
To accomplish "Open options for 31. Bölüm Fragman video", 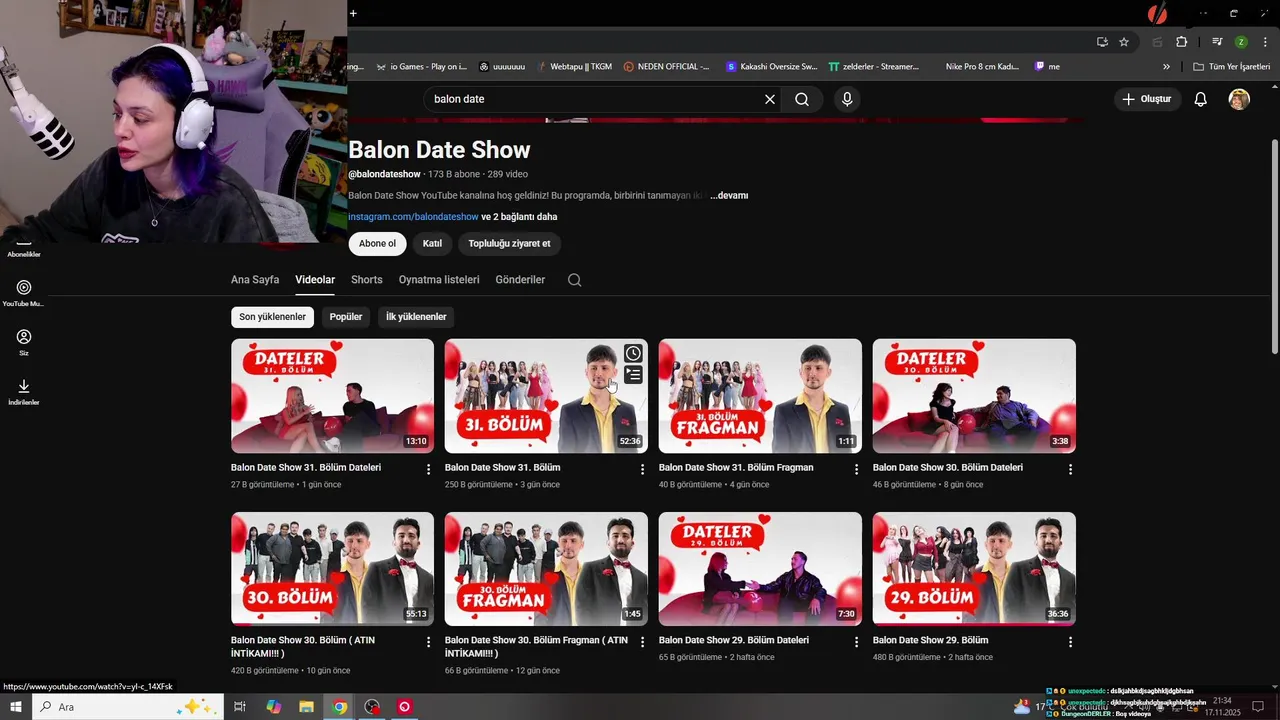I will coord(857,469).
